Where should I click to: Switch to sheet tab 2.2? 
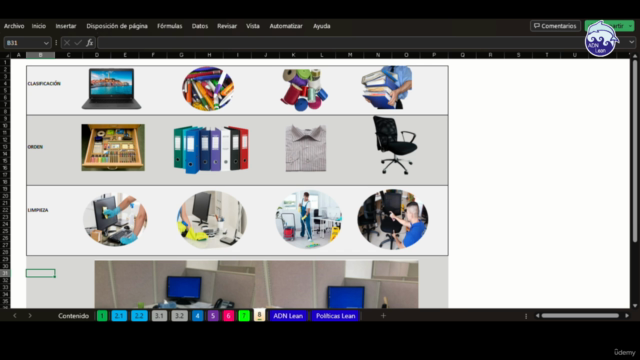[139, 316]
